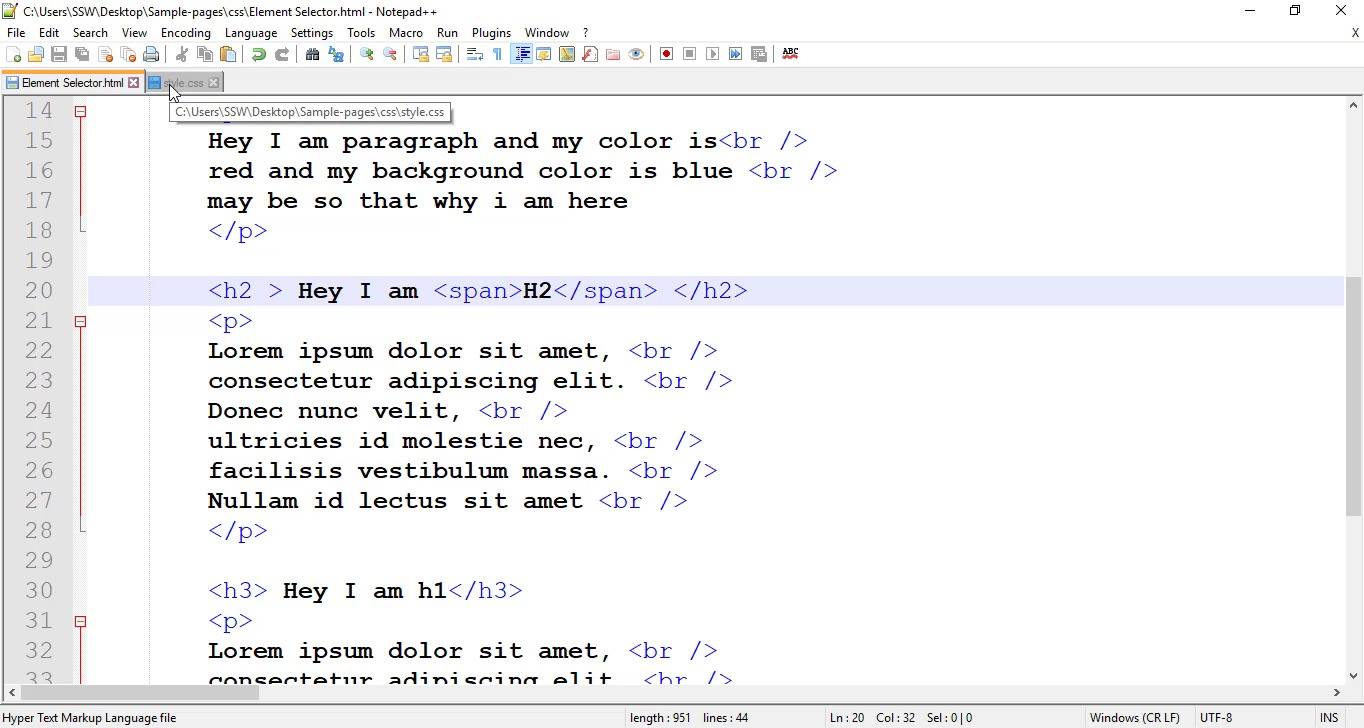Viewport: 1364px width, 728px height.
Task: Click the Zoom Out icon
Action: tap(390, 54)
